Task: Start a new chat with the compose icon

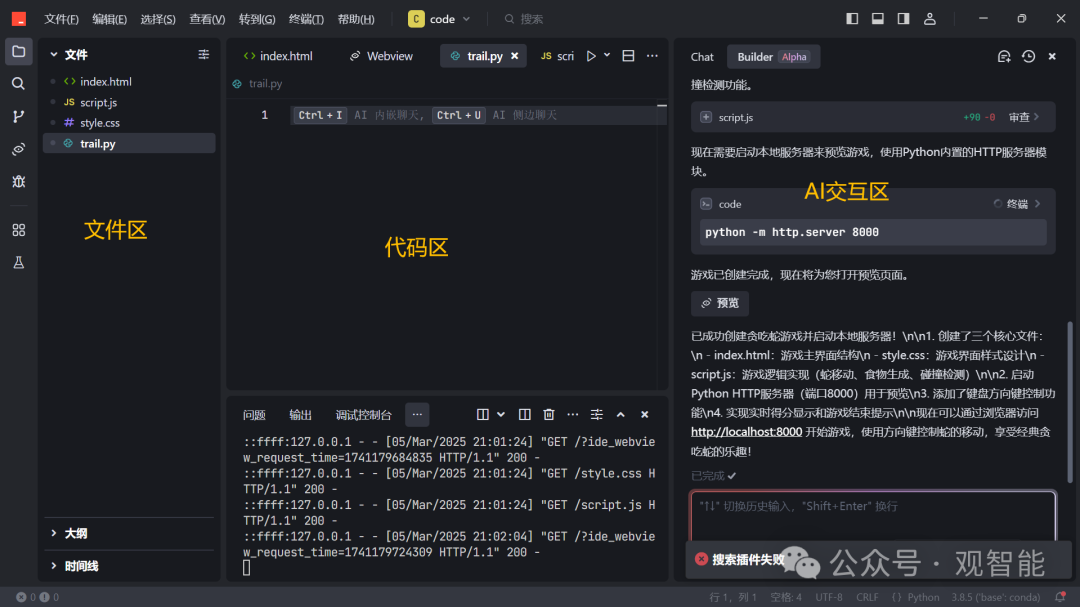Action: tap(1004, 56)
